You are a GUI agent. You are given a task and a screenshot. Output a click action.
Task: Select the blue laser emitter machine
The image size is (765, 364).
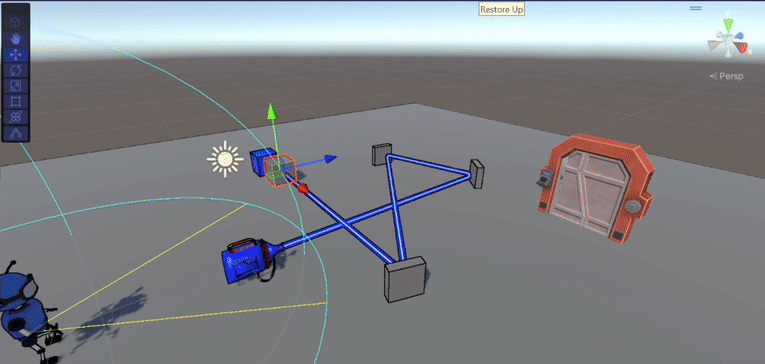click(249, 260)
